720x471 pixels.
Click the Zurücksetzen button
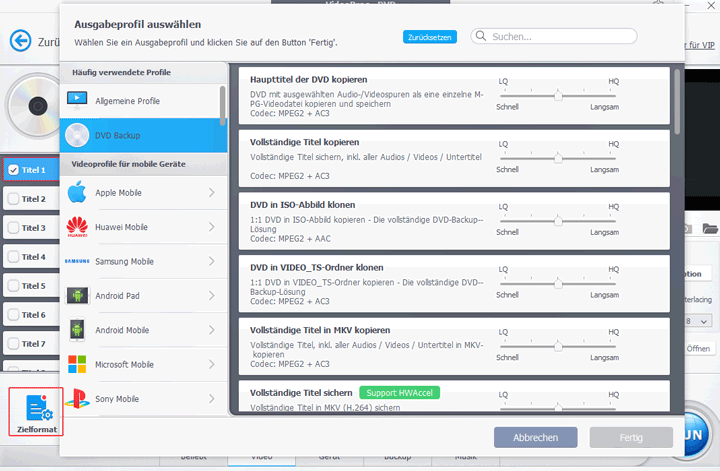click(430, 37)
